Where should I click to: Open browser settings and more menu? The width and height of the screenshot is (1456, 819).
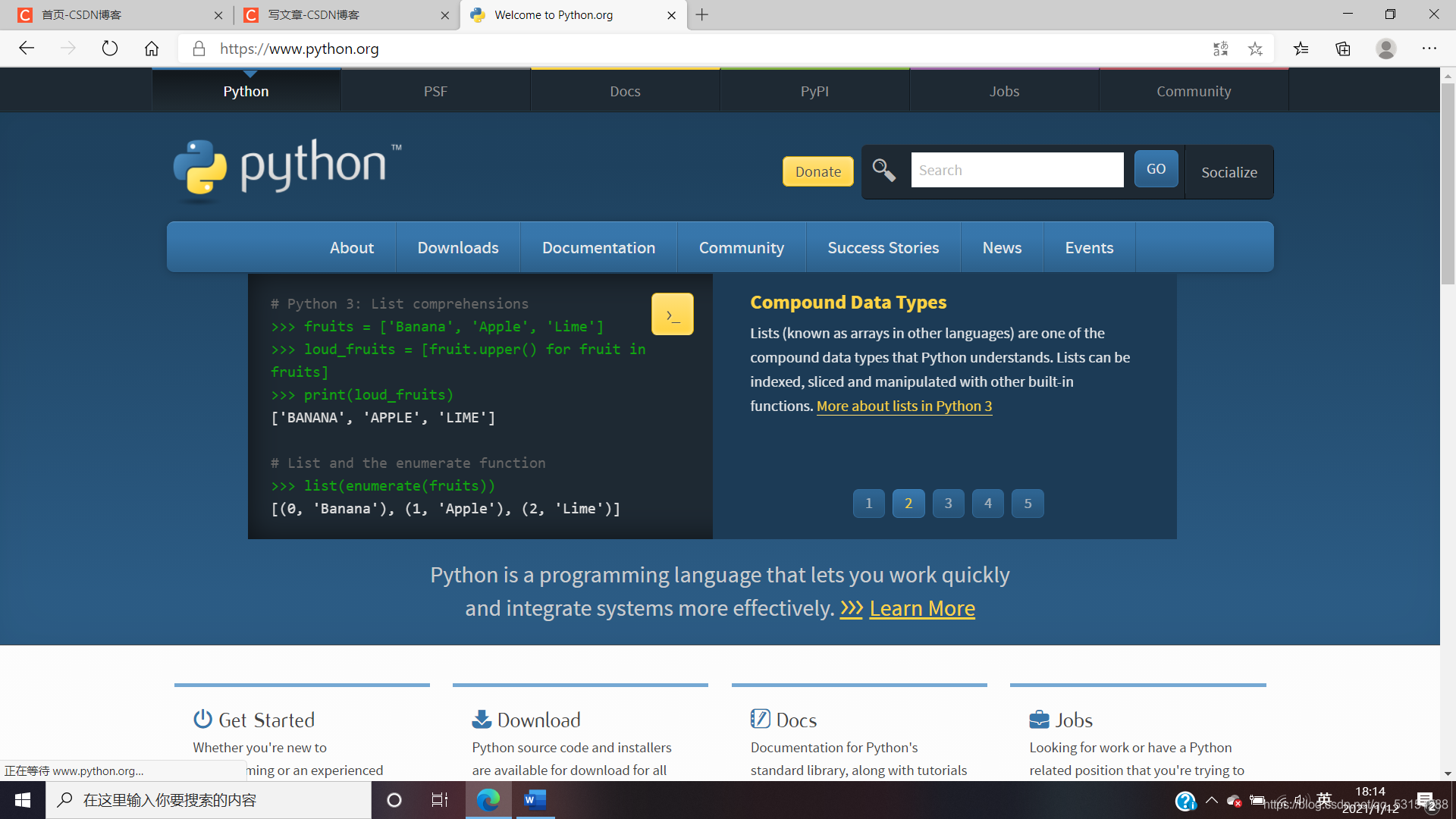[x=1429, y=49]
